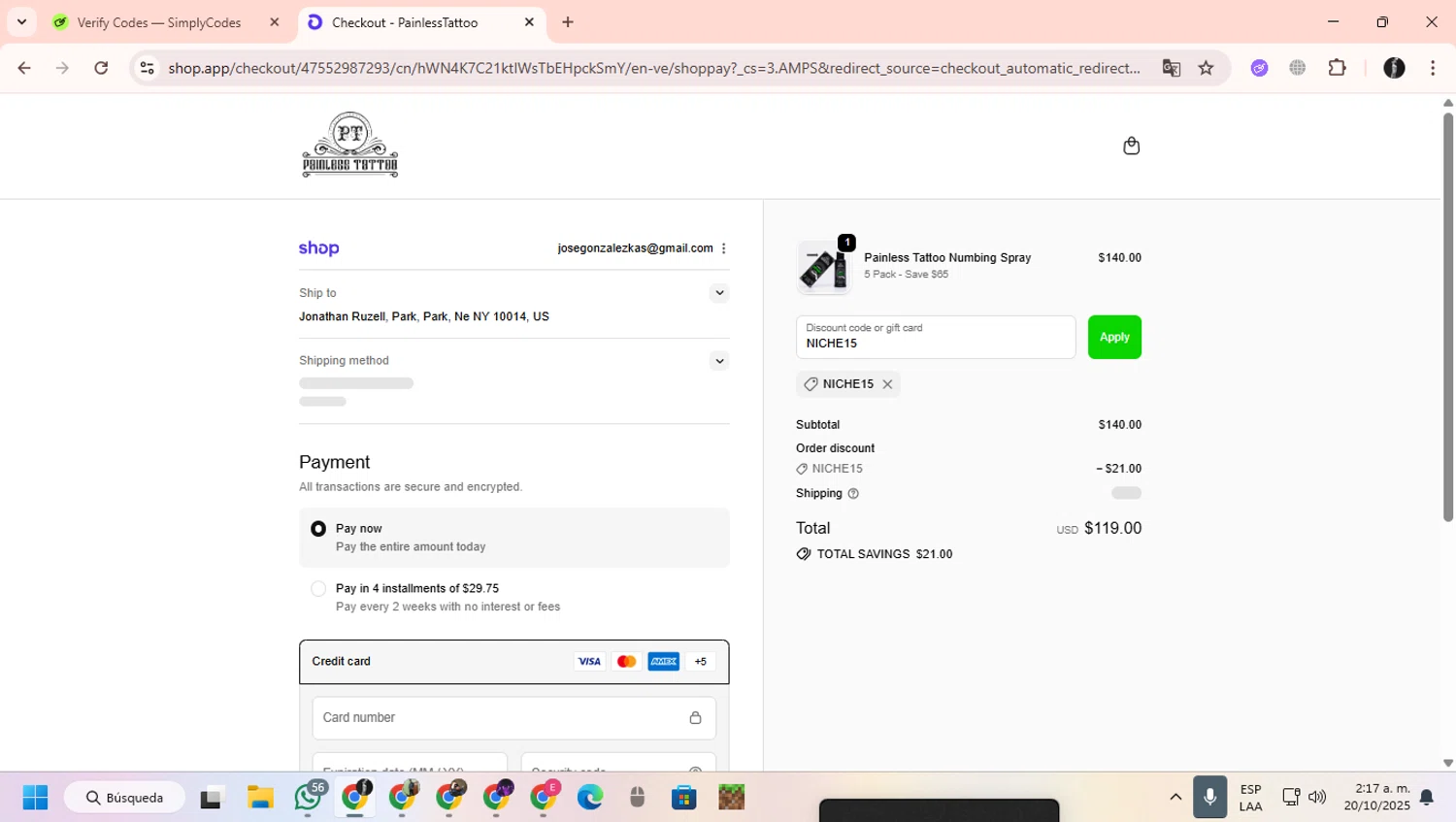Close the Checkout - PainlessTattoo tab

529,22
